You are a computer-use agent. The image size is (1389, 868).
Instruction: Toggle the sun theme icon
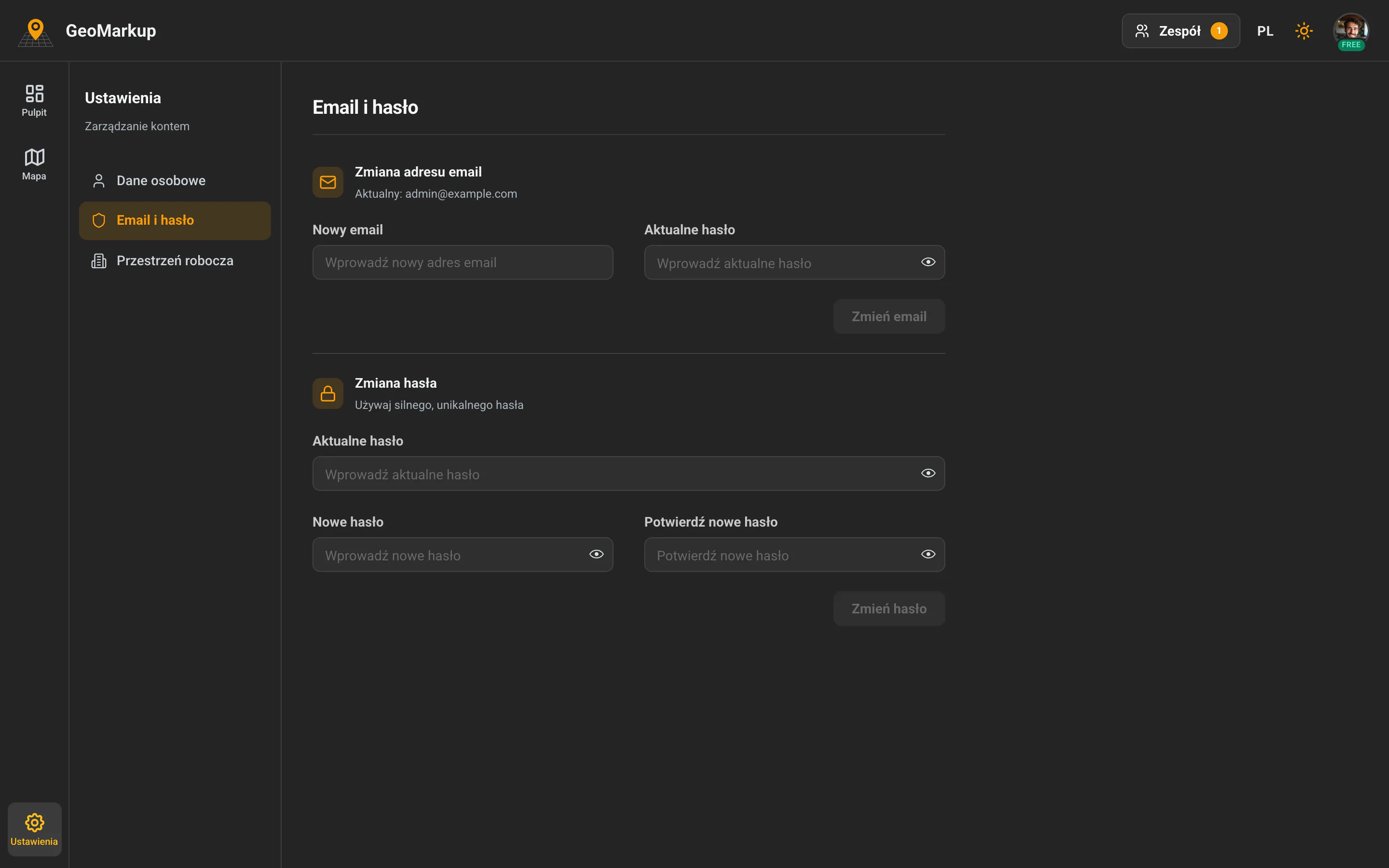(1304, 31)
